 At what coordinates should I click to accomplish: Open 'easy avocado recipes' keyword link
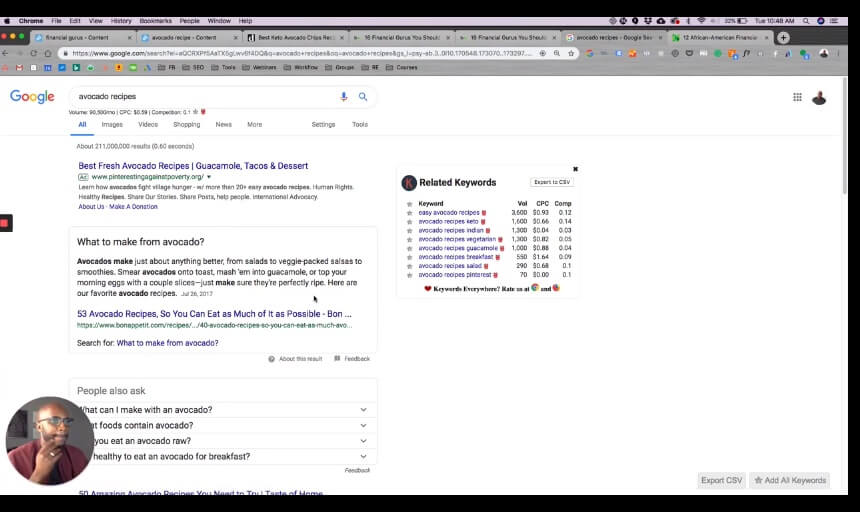pos(449,213)
